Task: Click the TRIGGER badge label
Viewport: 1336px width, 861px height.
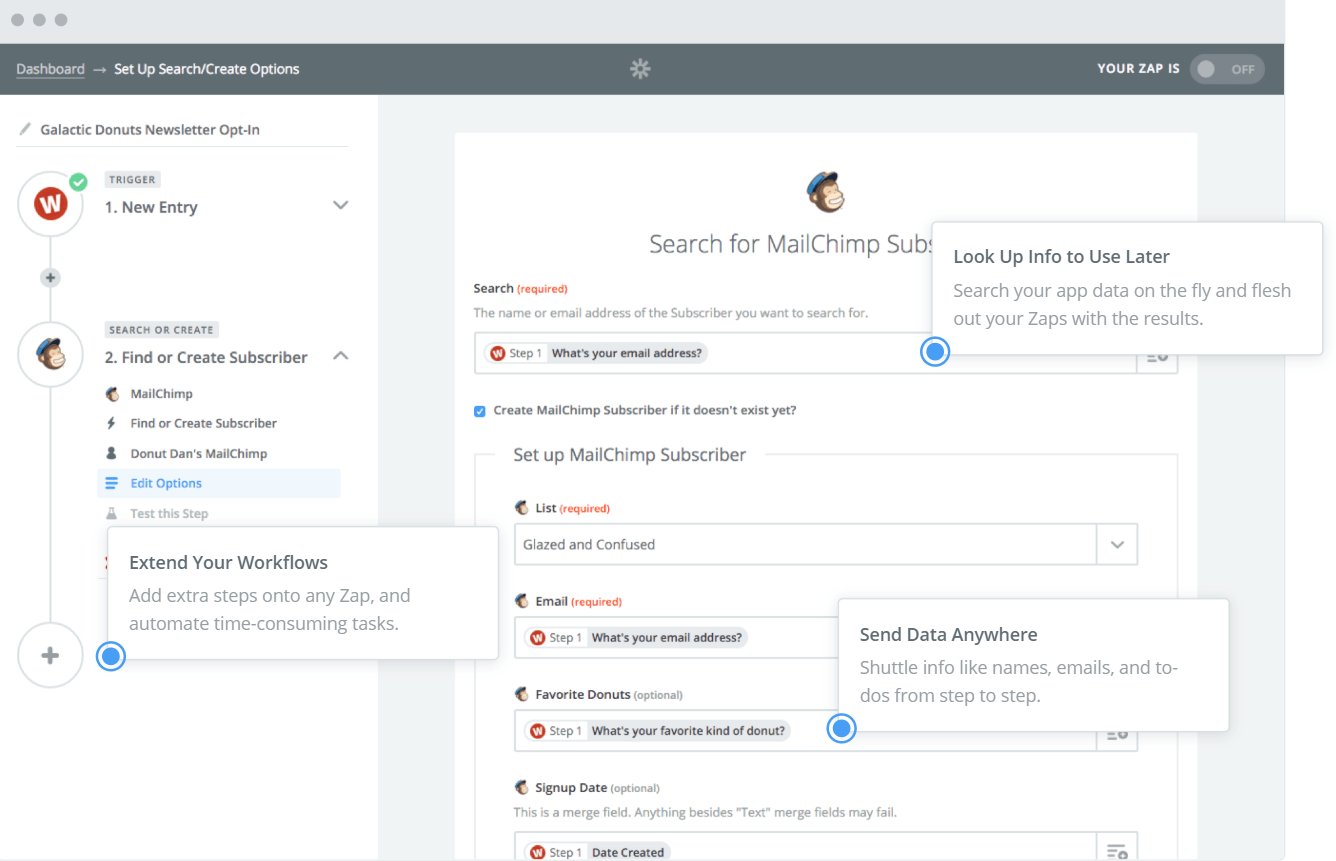Action: tap(133, 180)
